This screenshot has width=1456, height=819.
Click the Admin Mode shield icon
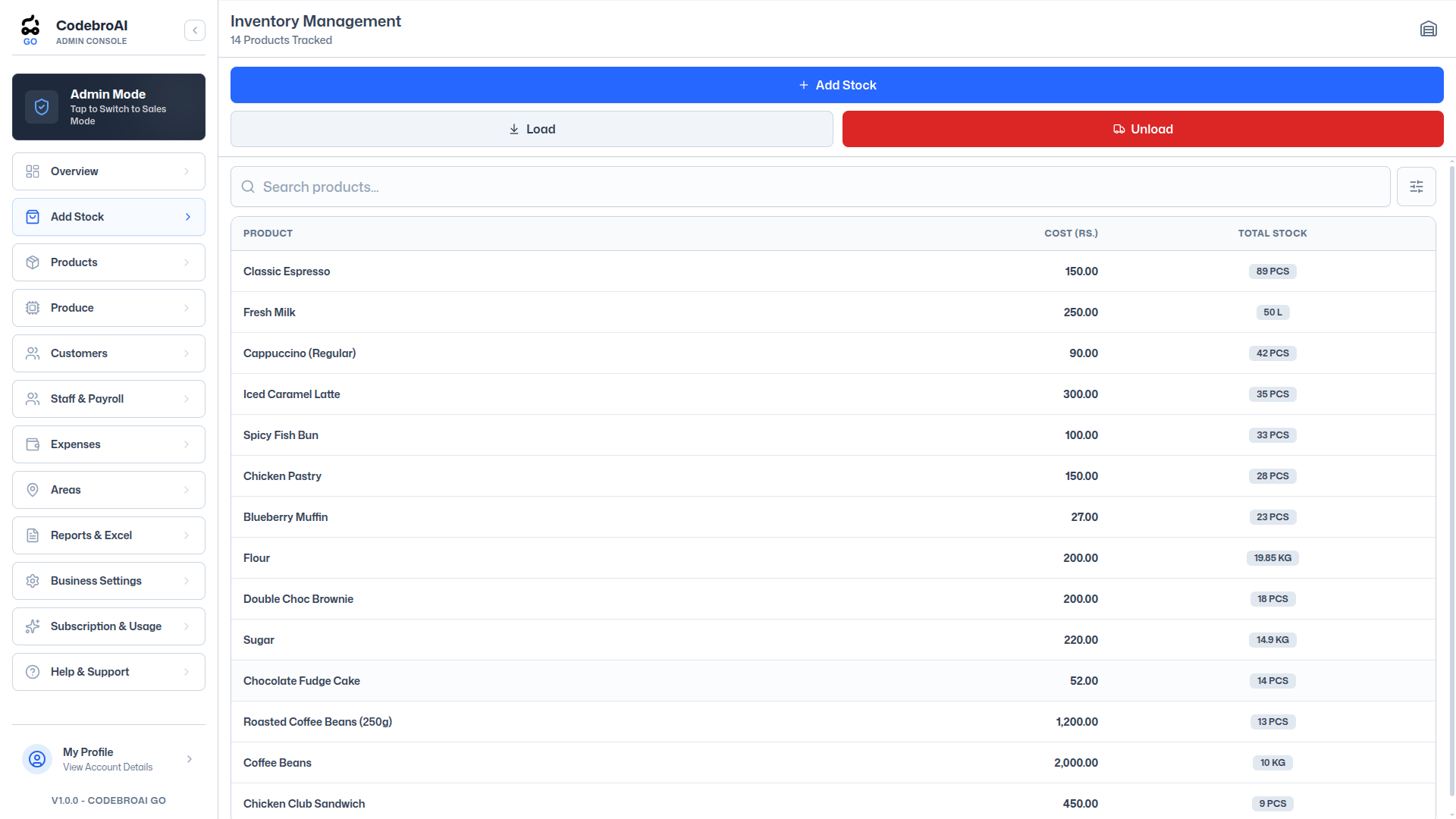coord(42,107)
